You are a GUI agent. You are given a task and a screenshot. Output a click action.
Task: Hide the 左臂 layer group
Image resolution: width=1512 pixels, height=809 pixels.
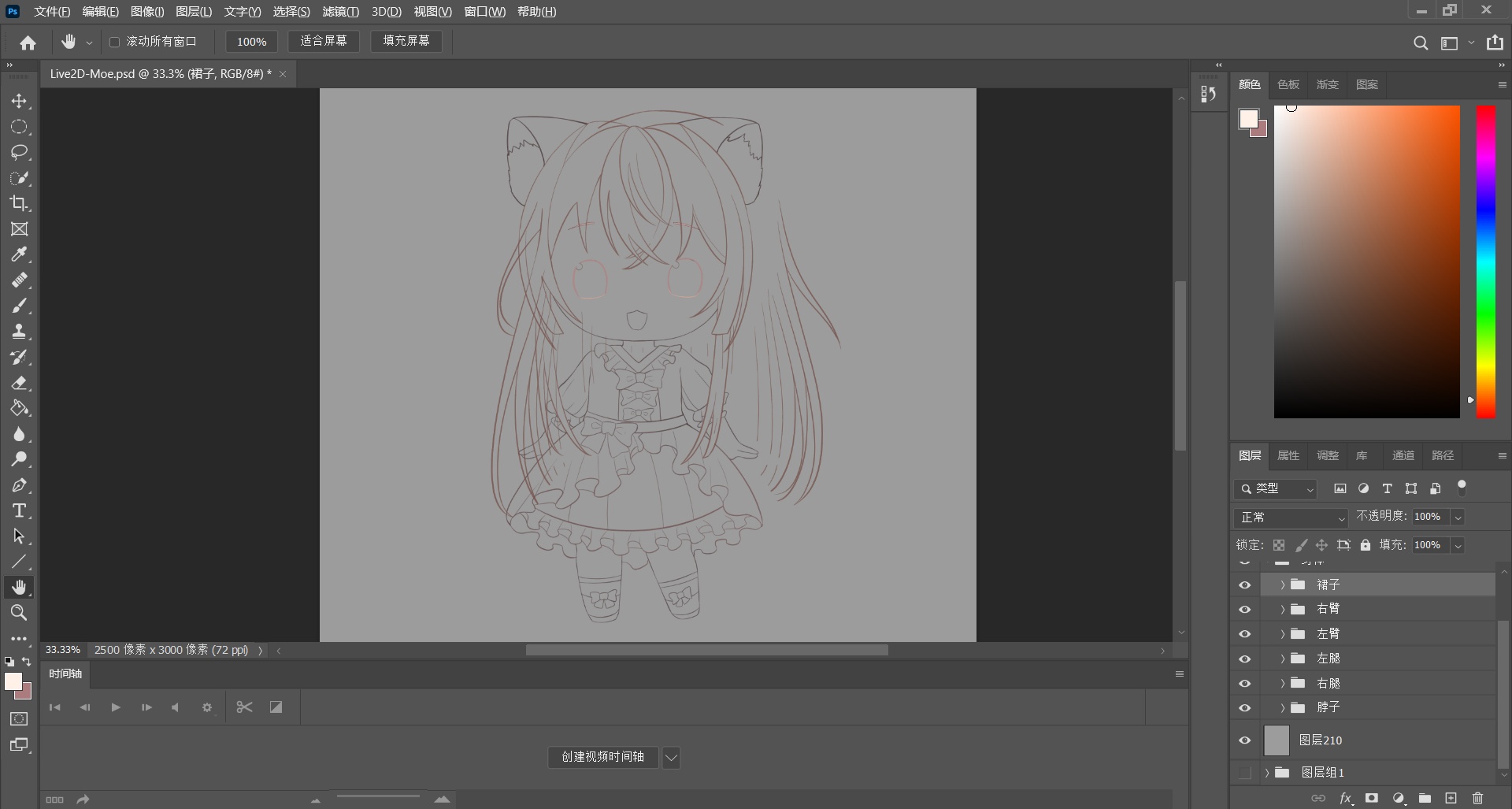pyautogui.click(x=1244, y=634)
